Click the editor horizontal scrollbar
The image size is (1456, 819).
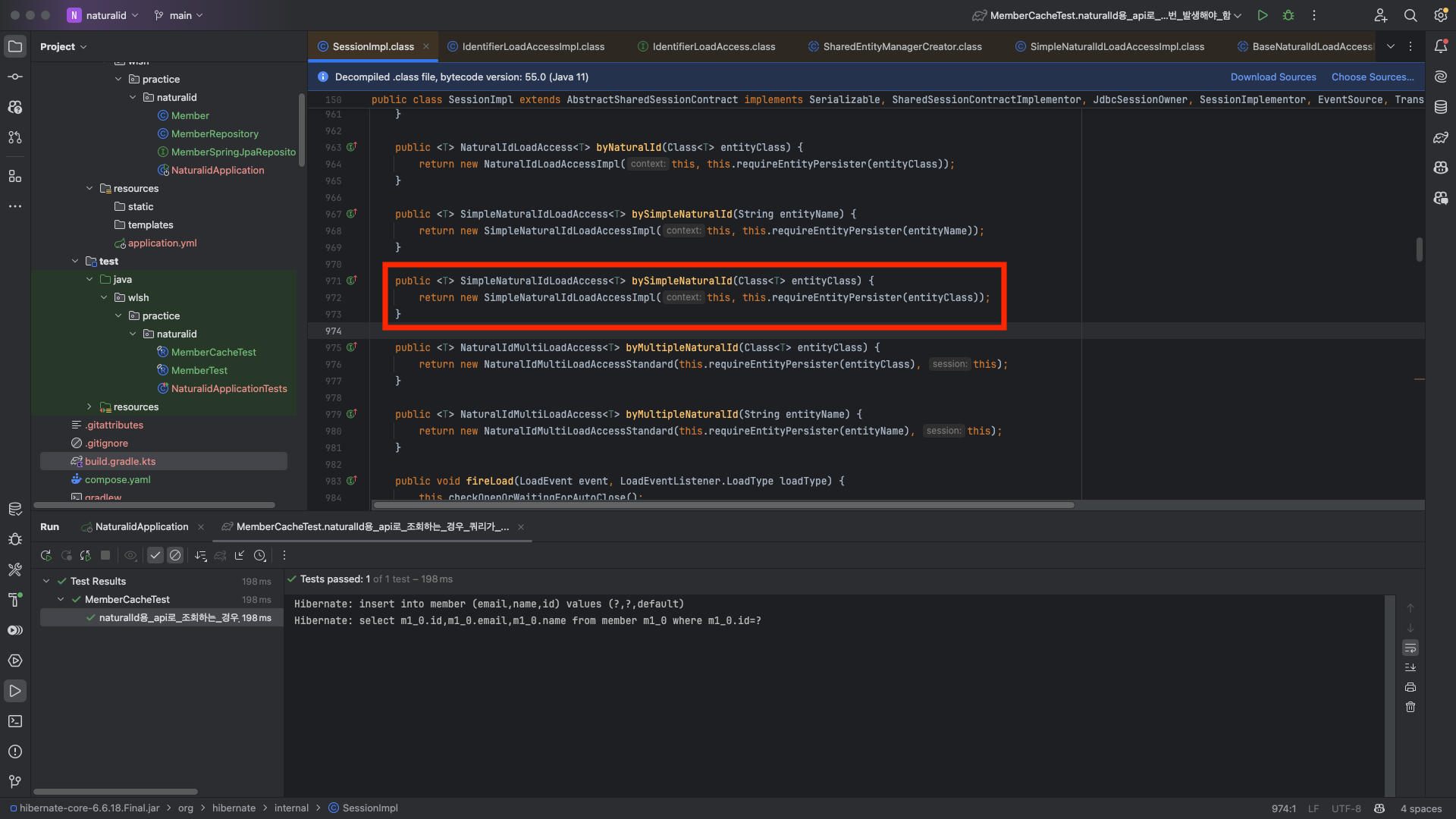pos(724,505)
